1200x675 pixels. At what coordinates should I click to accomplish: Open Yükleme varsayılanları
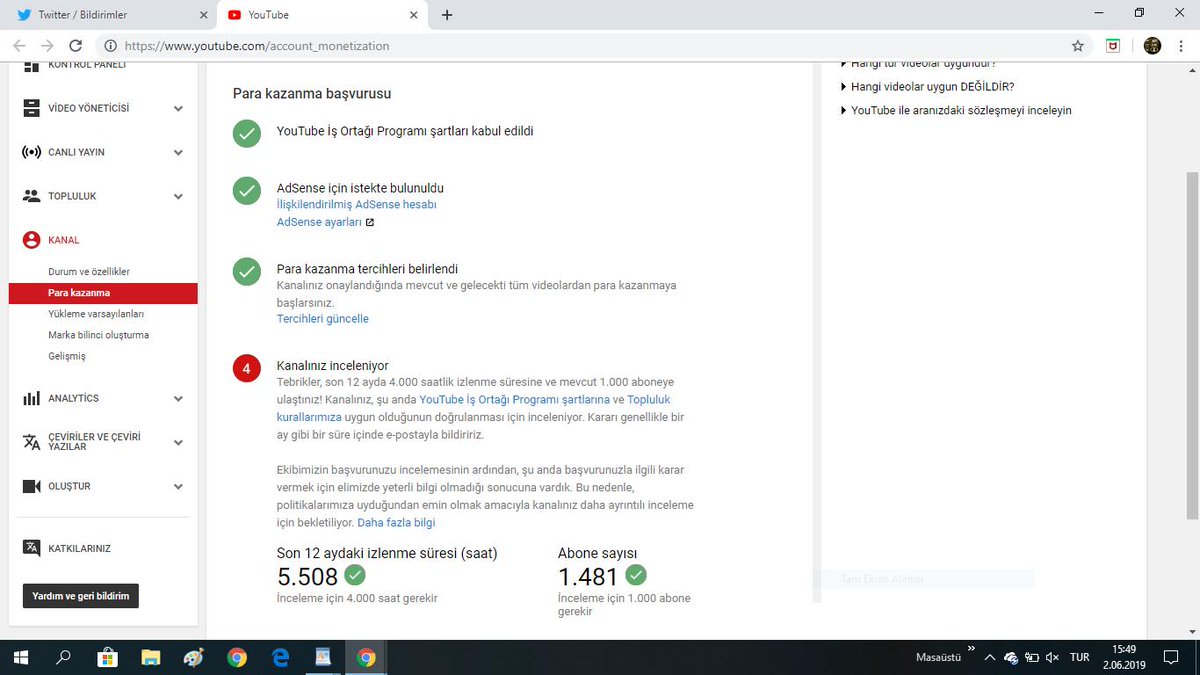pos(96,314)
